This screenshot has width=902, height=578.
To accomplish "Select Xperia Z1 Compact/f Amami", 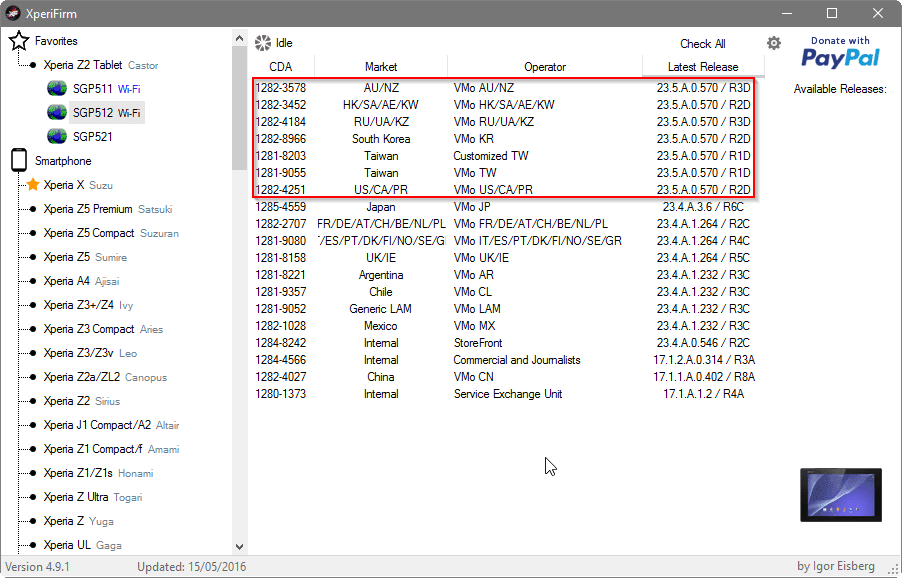I will click(111, 449).
